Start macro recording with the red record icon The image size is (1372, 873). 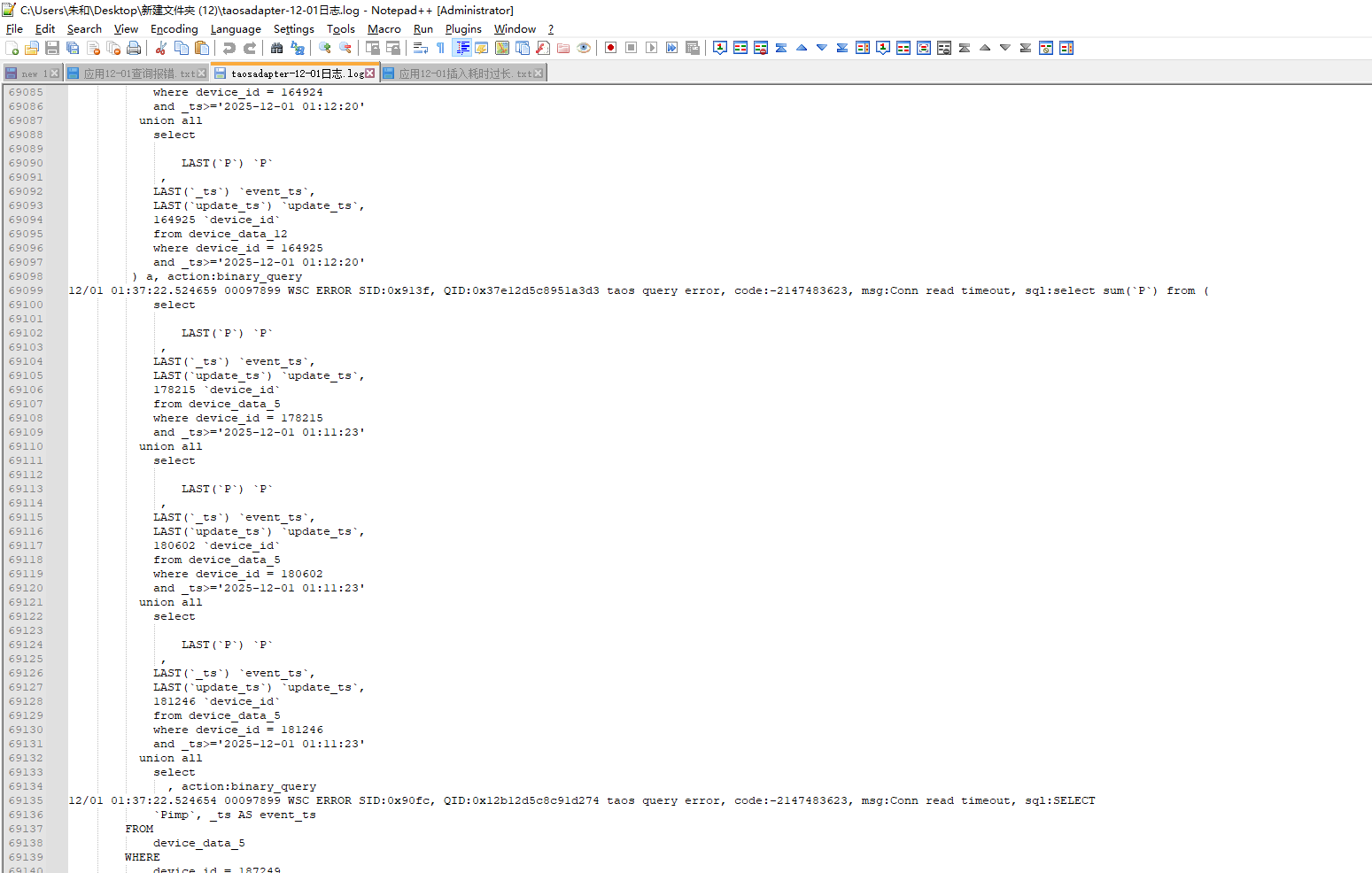610,48
